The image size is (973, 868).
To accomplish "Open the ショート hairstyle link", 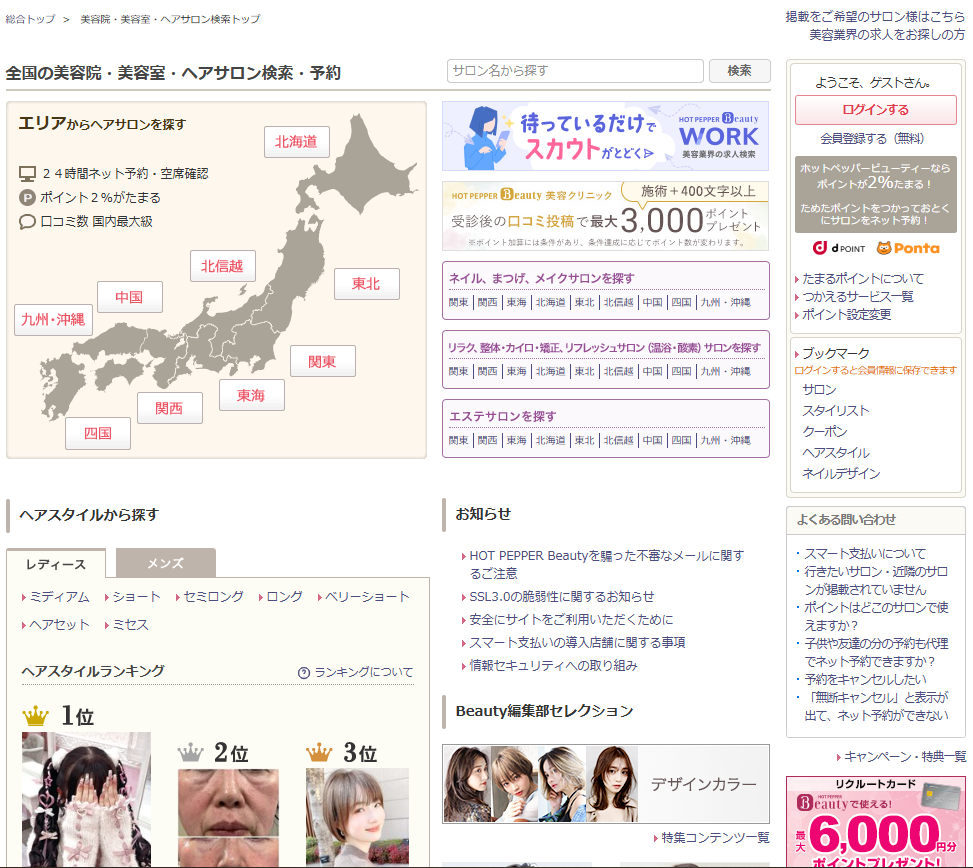I will pos(136,597).
